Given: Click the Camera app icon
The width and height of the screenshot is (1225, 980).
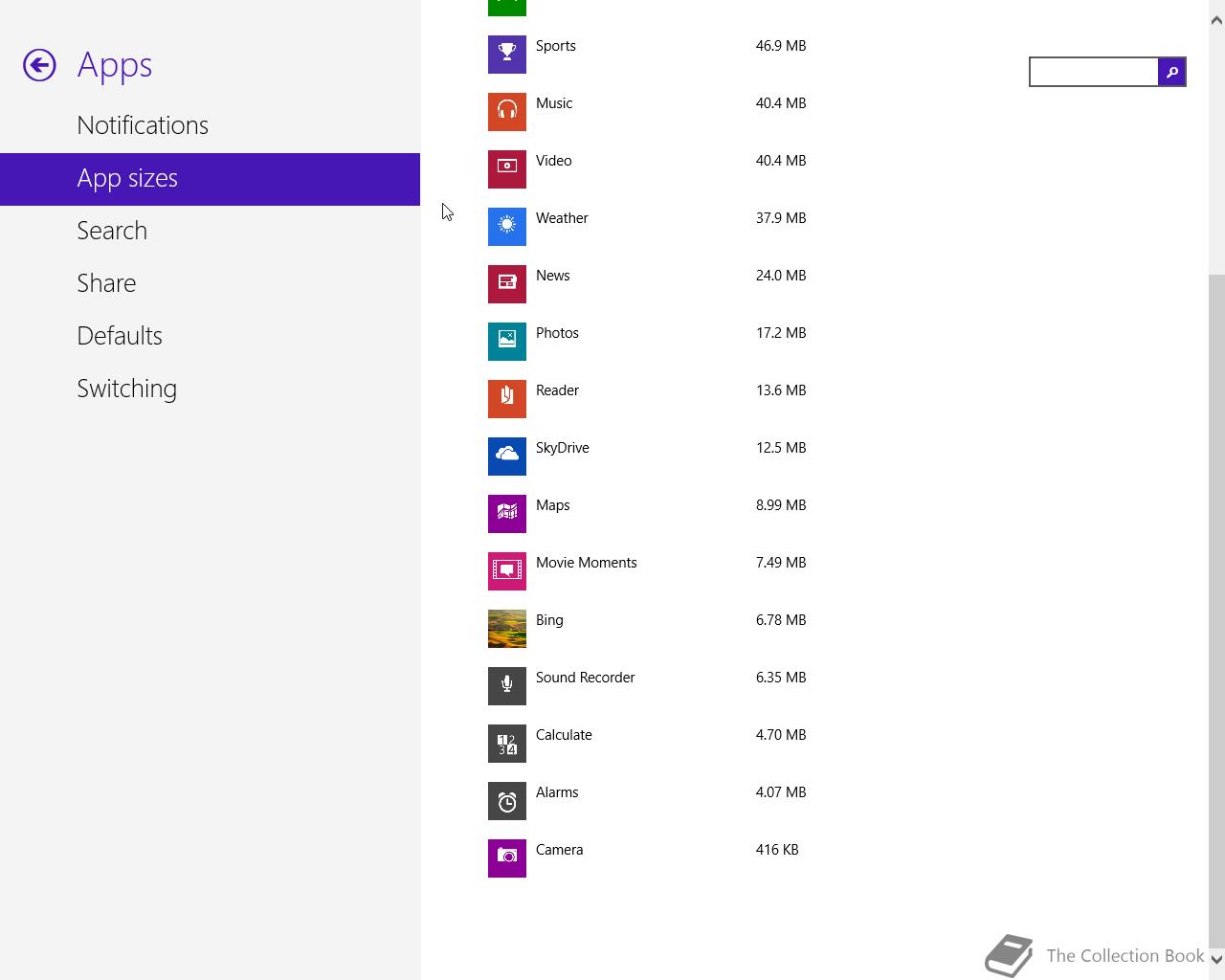Looking at the screenshot, I should click(507, 858).
